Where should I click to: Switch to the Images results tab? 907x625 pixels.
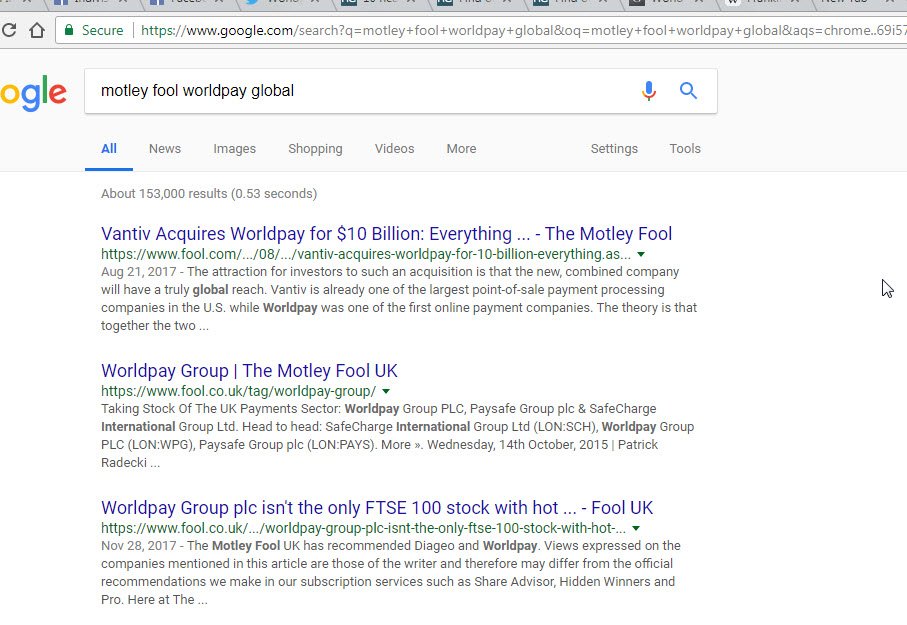234,149
